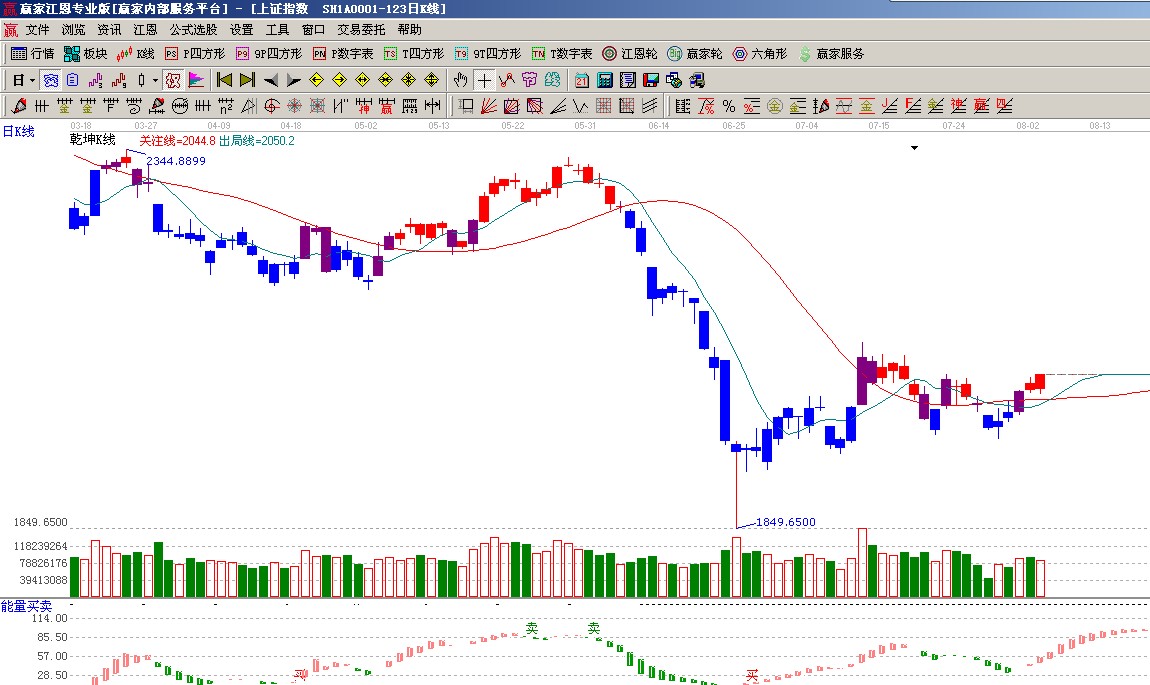Click the 1849.6500 low price label
This screenshot has width=1150, height=685.
pyautogui.click(x=785, y=522)
